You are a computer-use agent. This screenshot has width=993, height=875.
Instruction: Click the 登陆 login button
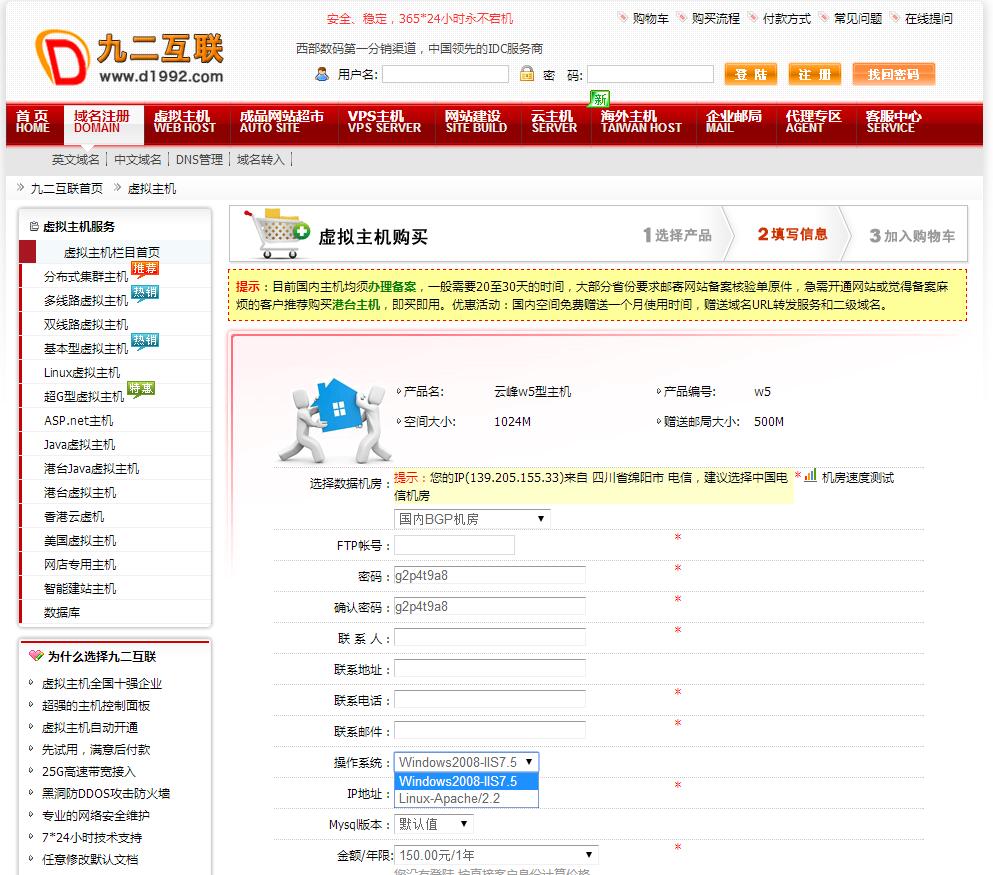click(x=750, y=73)
